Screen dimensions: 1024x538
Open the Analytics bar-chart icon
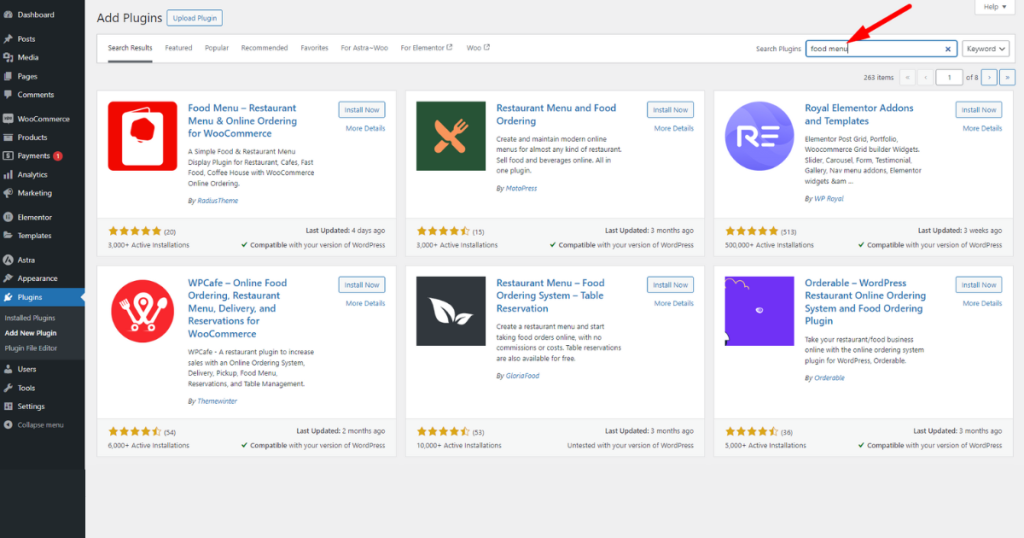(x=8, y=174)
